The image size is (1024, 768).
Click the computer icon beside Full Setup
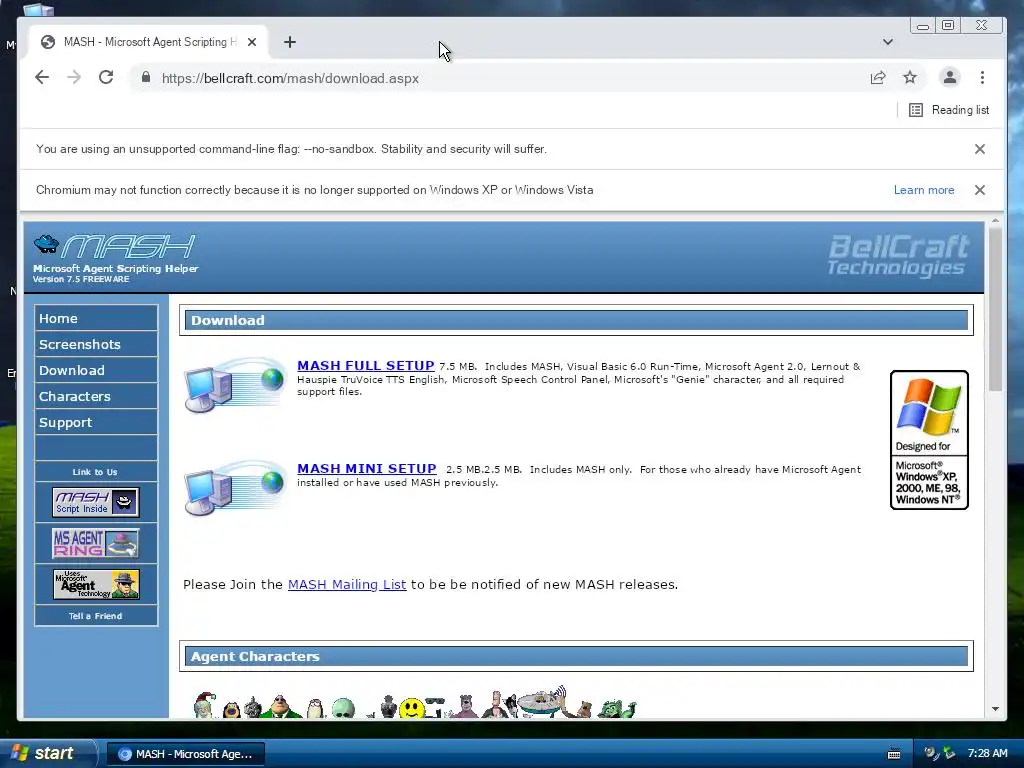pyautogui.click(x=235, y=385)
